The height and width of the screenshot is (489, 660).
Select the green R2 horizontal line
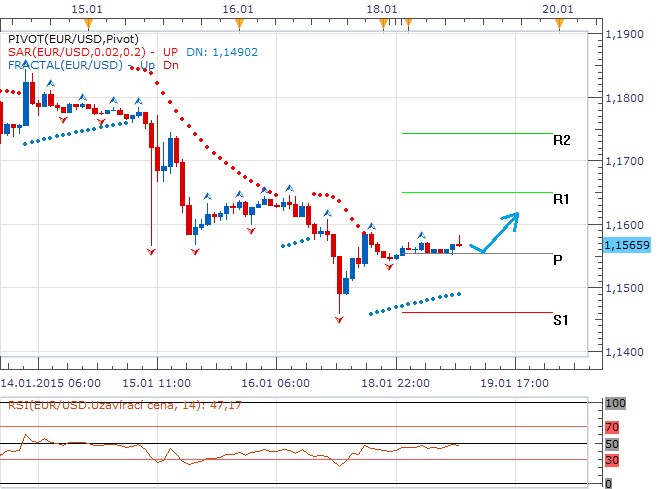476,133
